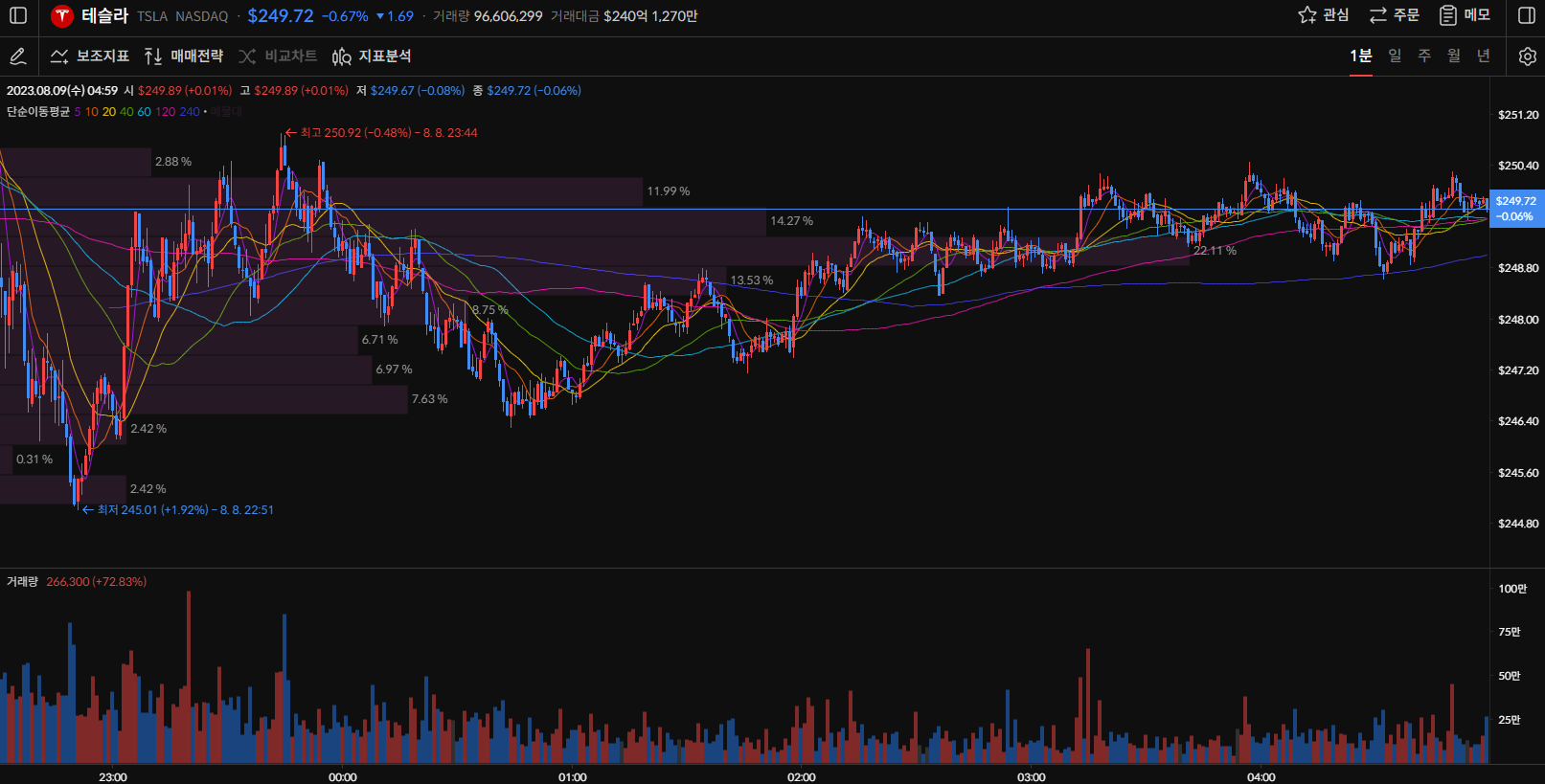Select moving average 20 label
Screen dimensions: 1545x784
[x=109, y=112]
